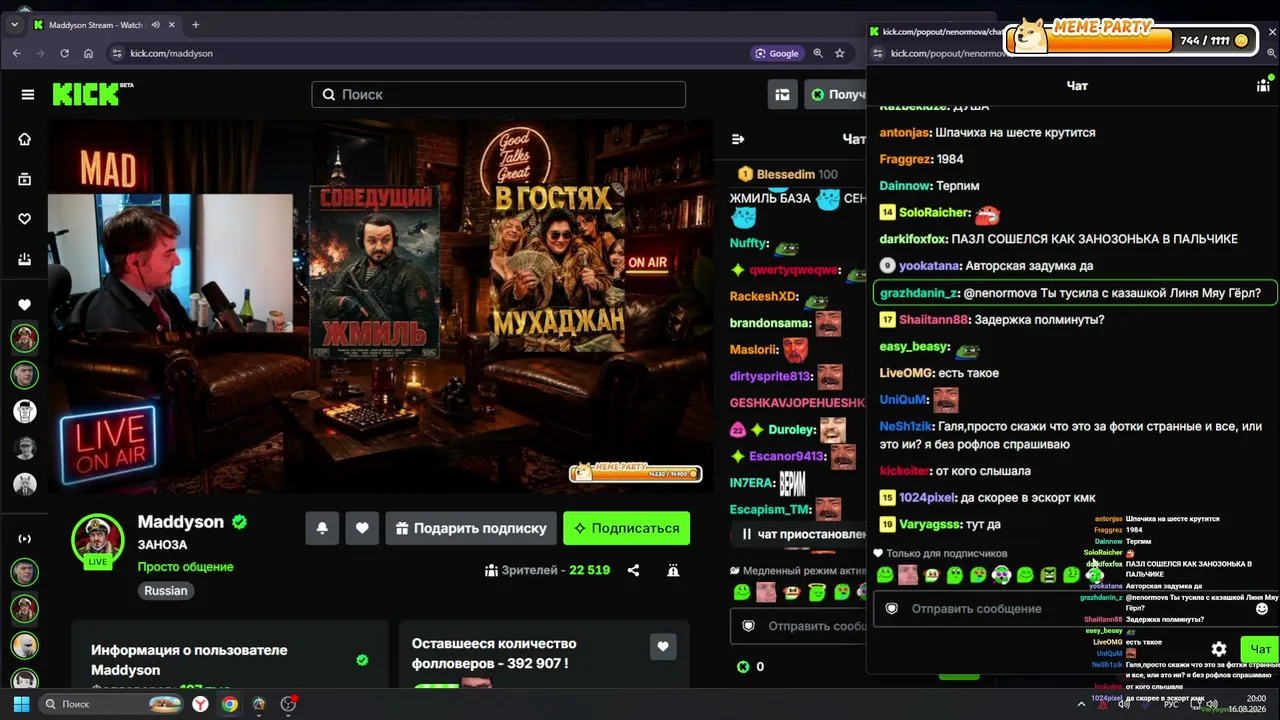Screen dimensions: 1280x720
Task: Open the expand-sidebar icon above recommended channels
Action: [25, 539]
